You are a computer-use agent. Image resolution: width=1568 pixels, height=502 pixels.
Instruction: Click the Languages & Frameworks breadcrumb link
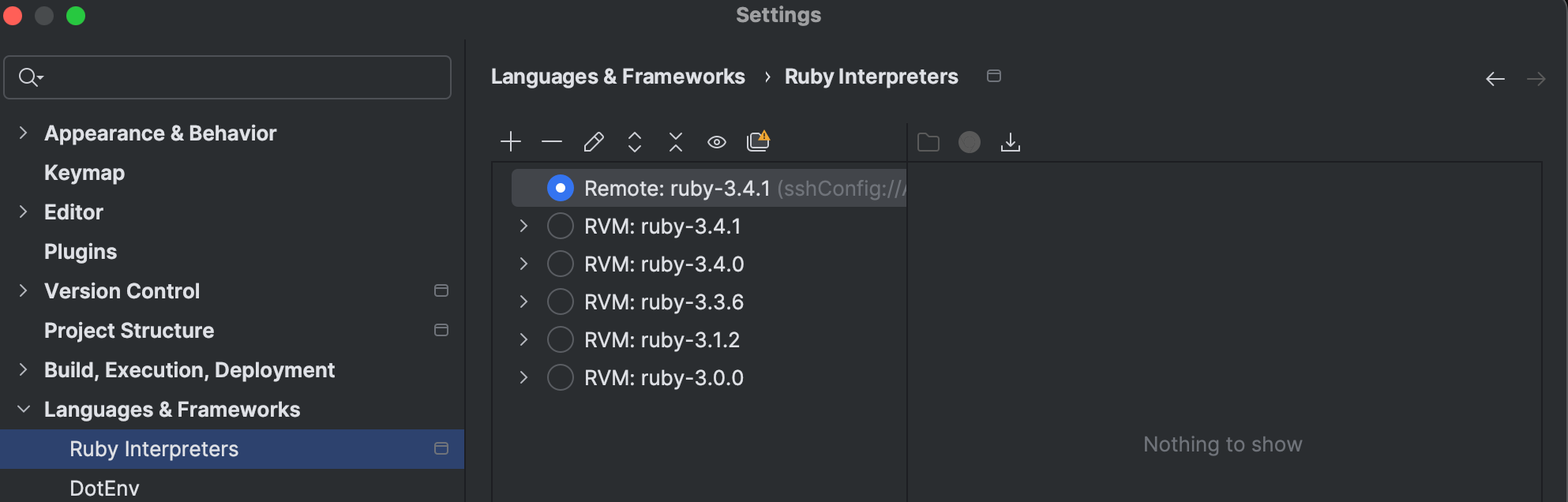pos(618,76)
